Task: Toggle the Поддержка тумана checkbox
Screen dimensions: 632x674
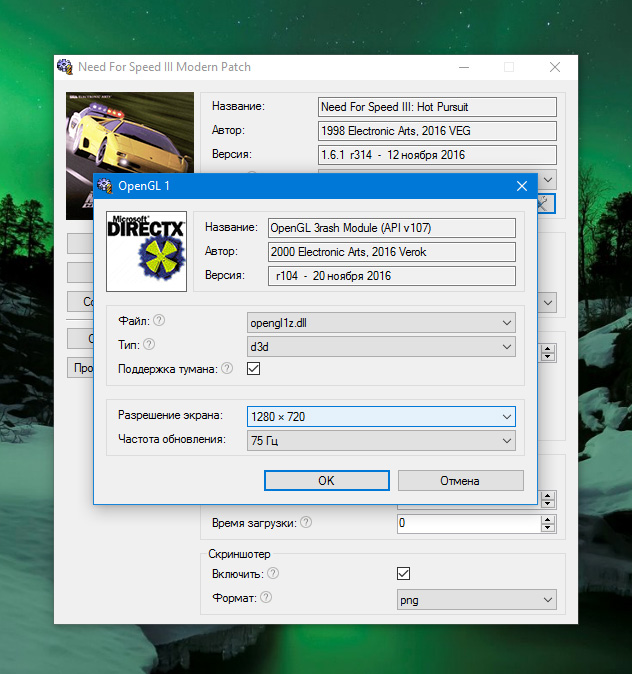Action: click(254, 368)
